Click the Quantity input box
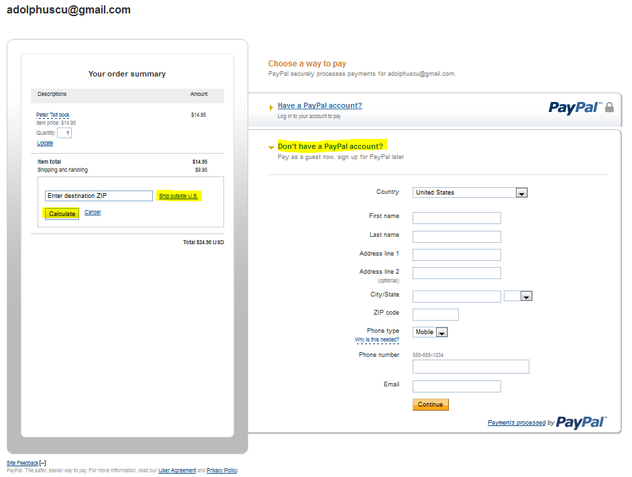The width and height of the screenshot is (632, 477). pyautogui.click(x=64, y=133)
